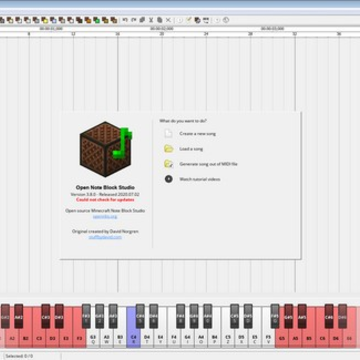
Task: Select the Guitar instrument icon
Action: 27,20
